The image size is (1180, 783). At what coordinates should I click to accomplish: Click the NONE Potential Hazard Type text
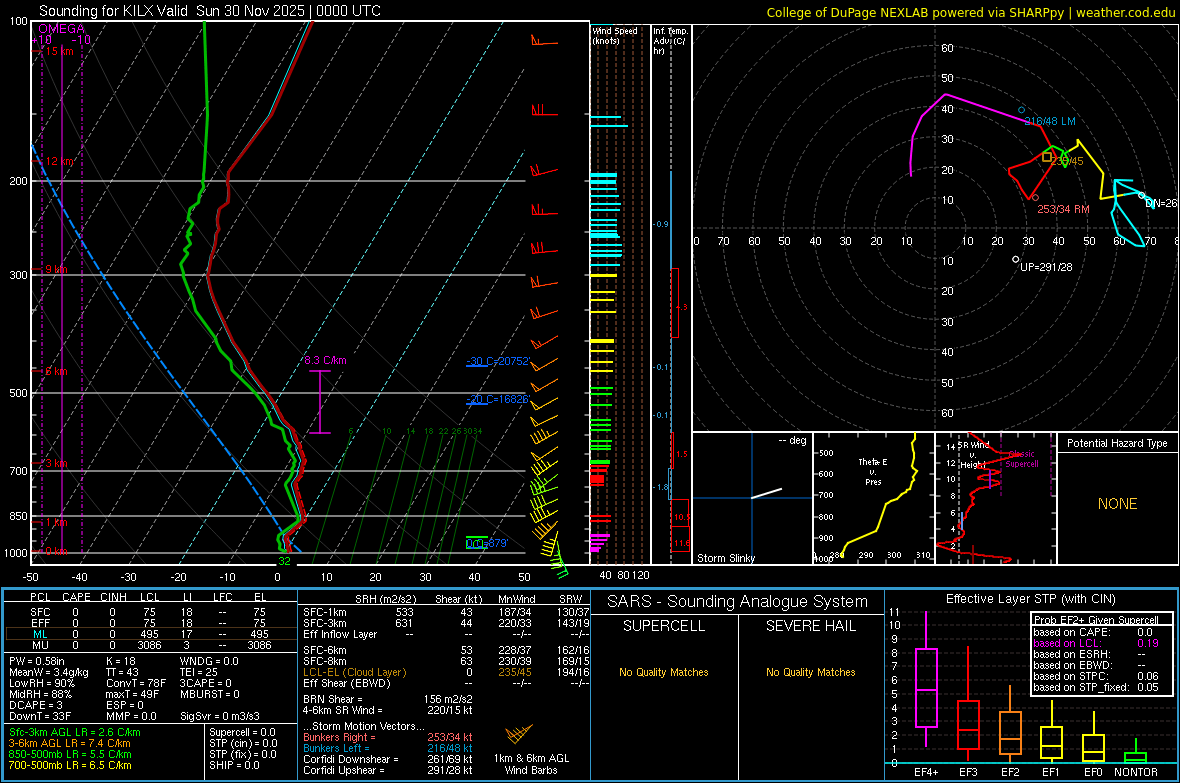tap(1117, 504)
